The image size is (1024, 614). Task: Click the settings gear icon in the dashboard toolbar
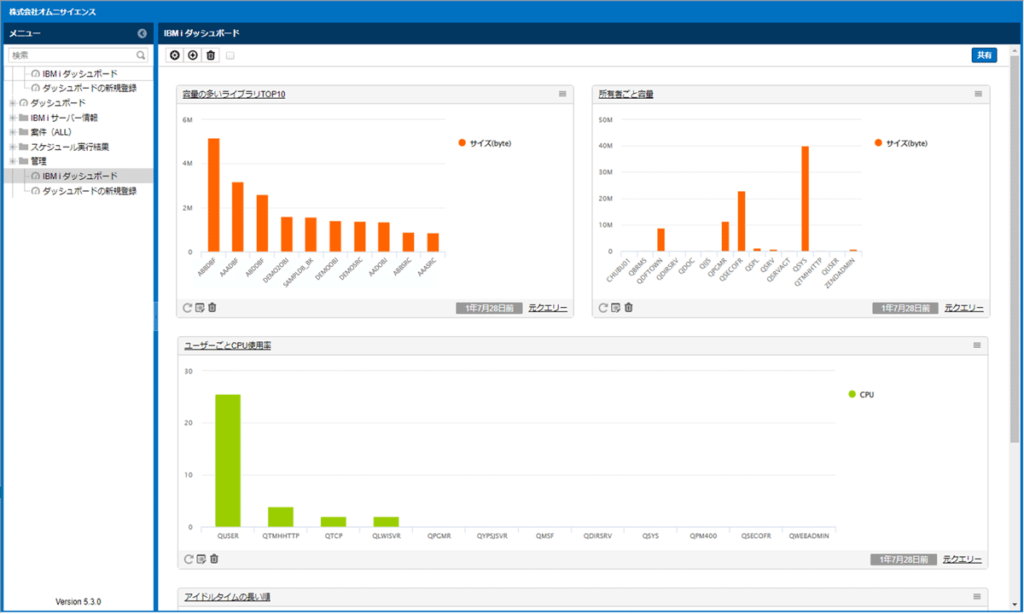tap(174, 55)
